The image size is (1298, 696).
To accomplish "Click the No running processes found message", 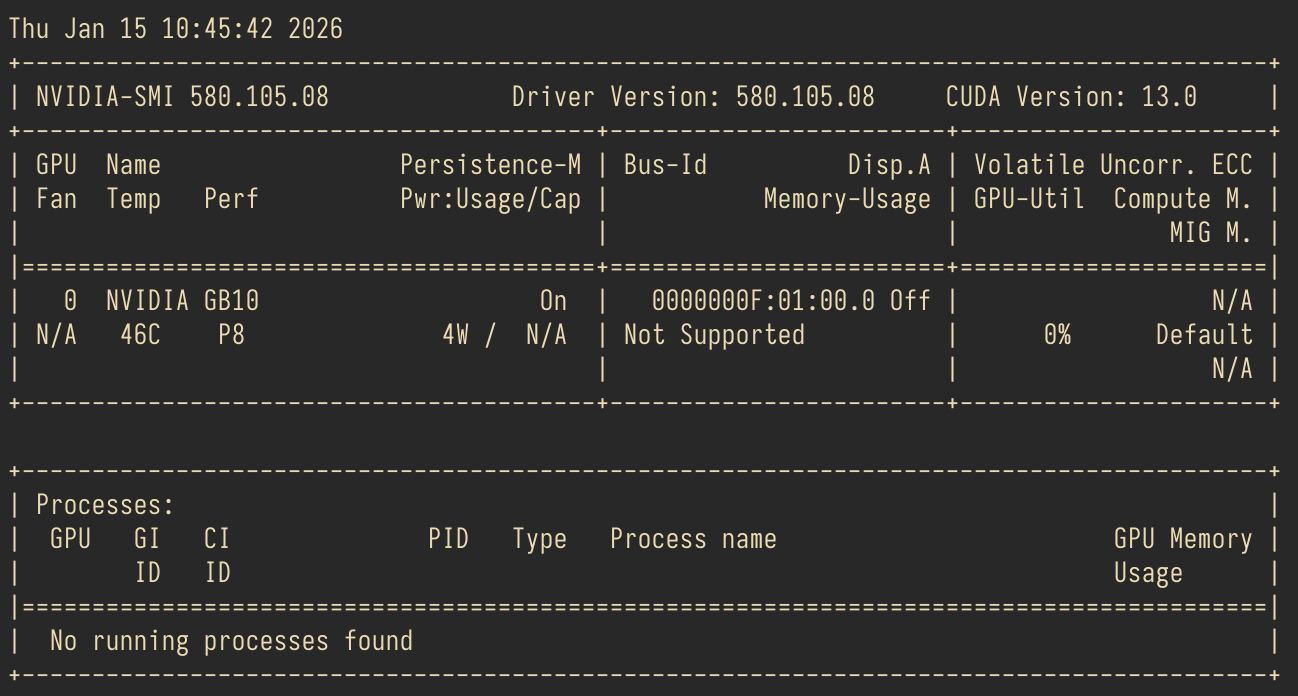I will [231, 641].
